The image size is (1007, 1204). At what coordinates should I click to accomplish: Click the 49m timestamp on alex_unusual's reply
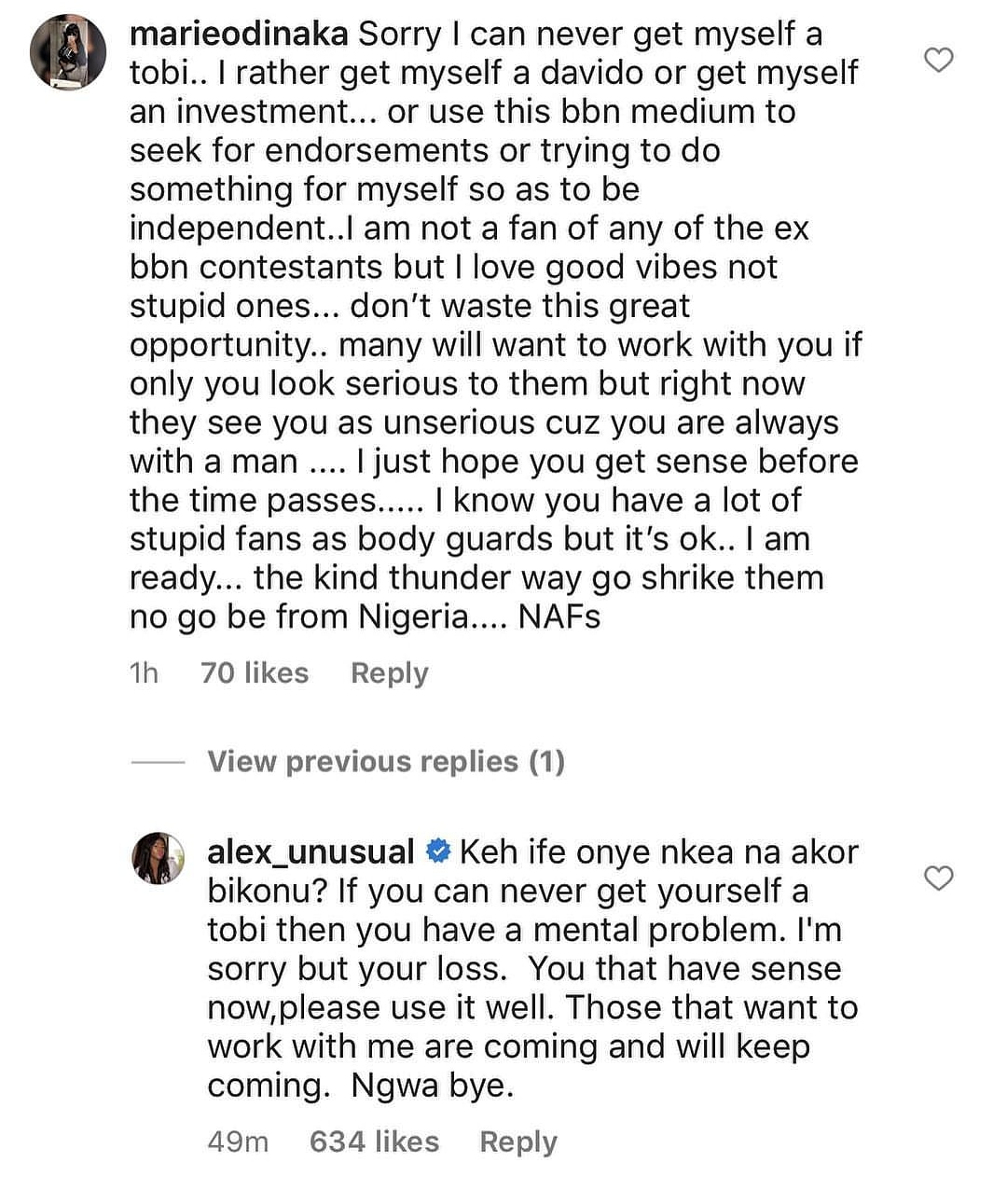pos(238,1142)
